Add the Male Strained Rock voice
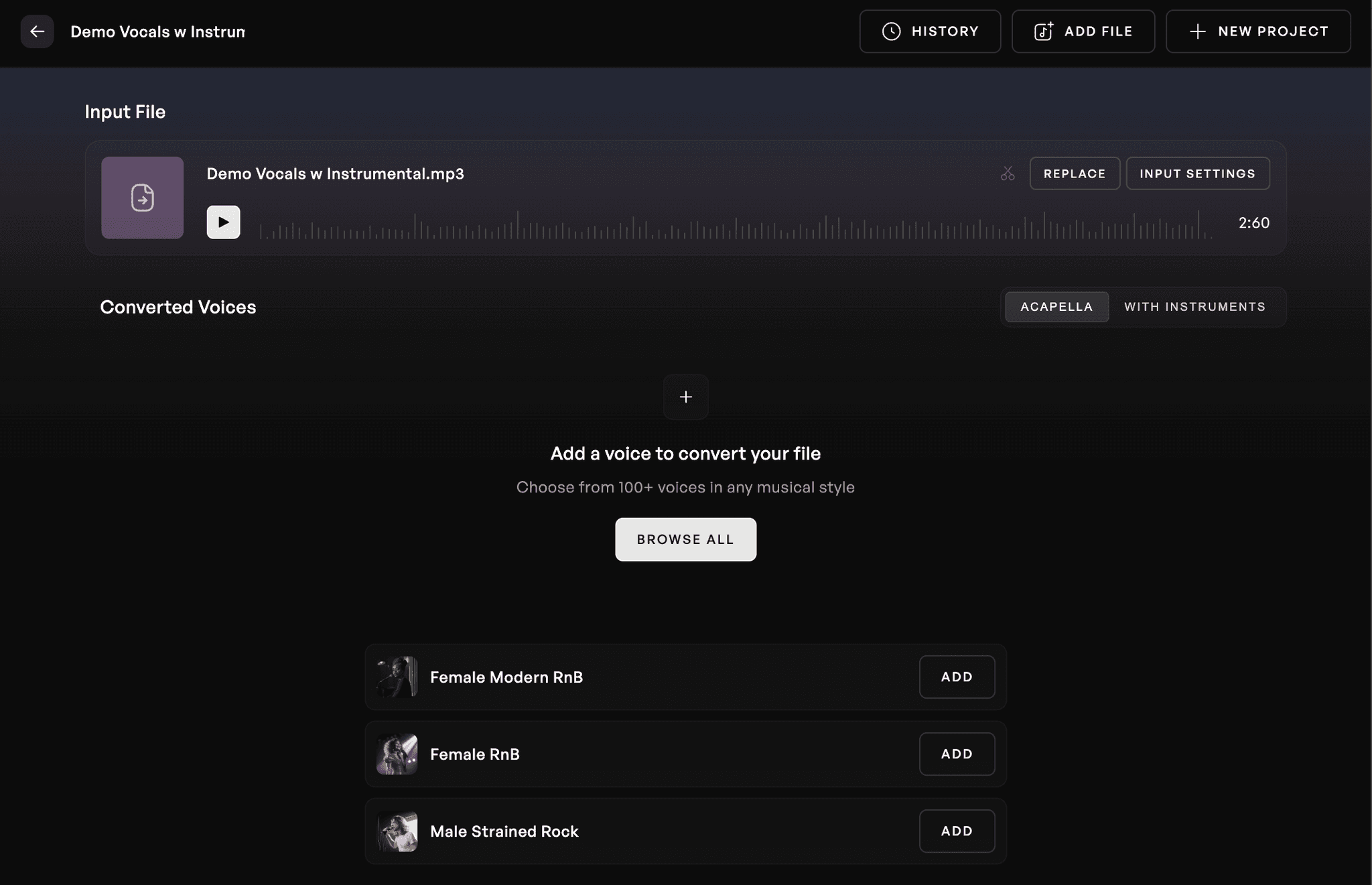The width and height of the screenshot is (1372, 885). (956, 831)
